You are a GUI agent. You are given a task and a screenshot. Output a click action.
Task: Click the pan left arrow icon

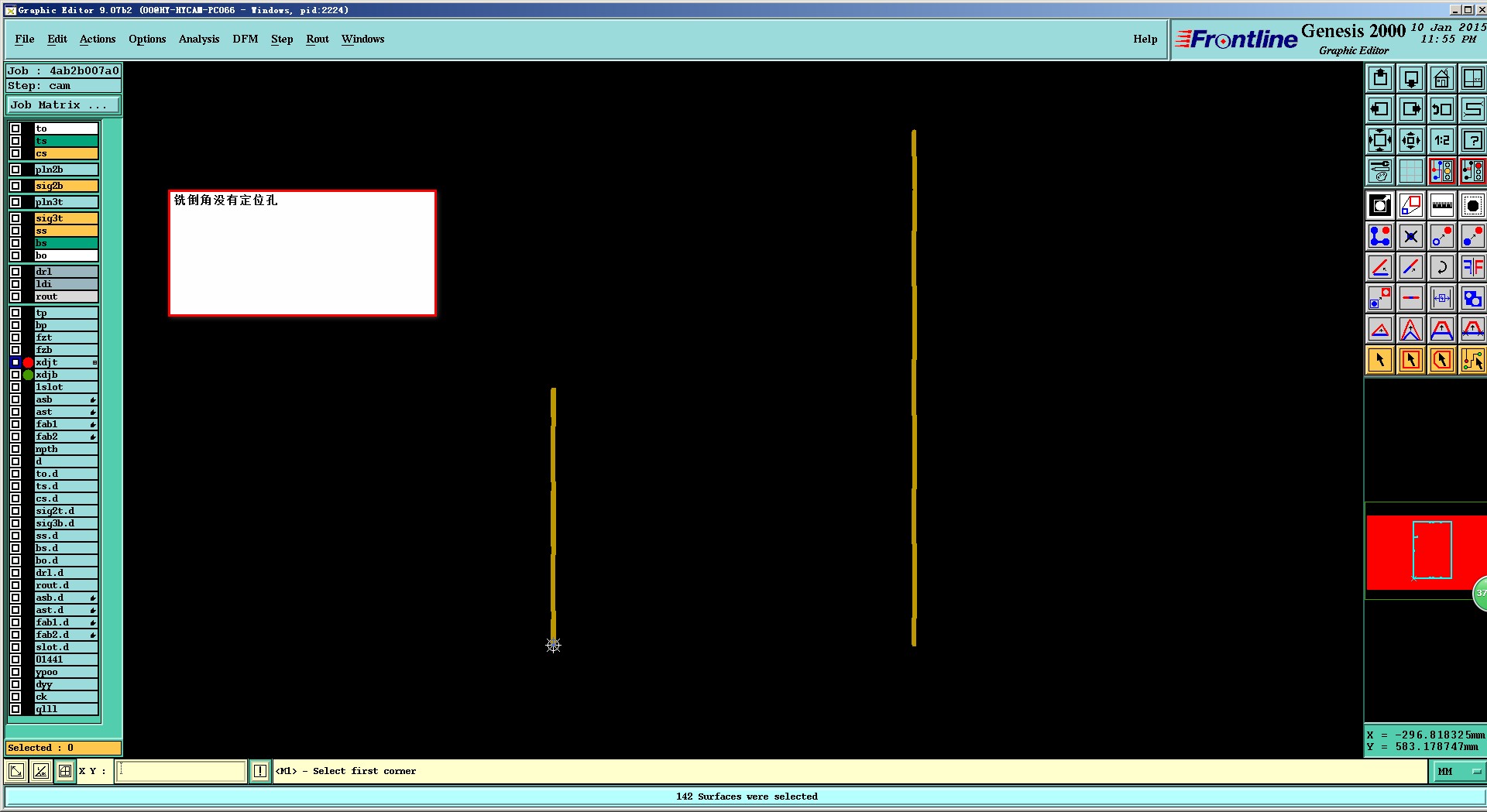(x=1380, y=109)
